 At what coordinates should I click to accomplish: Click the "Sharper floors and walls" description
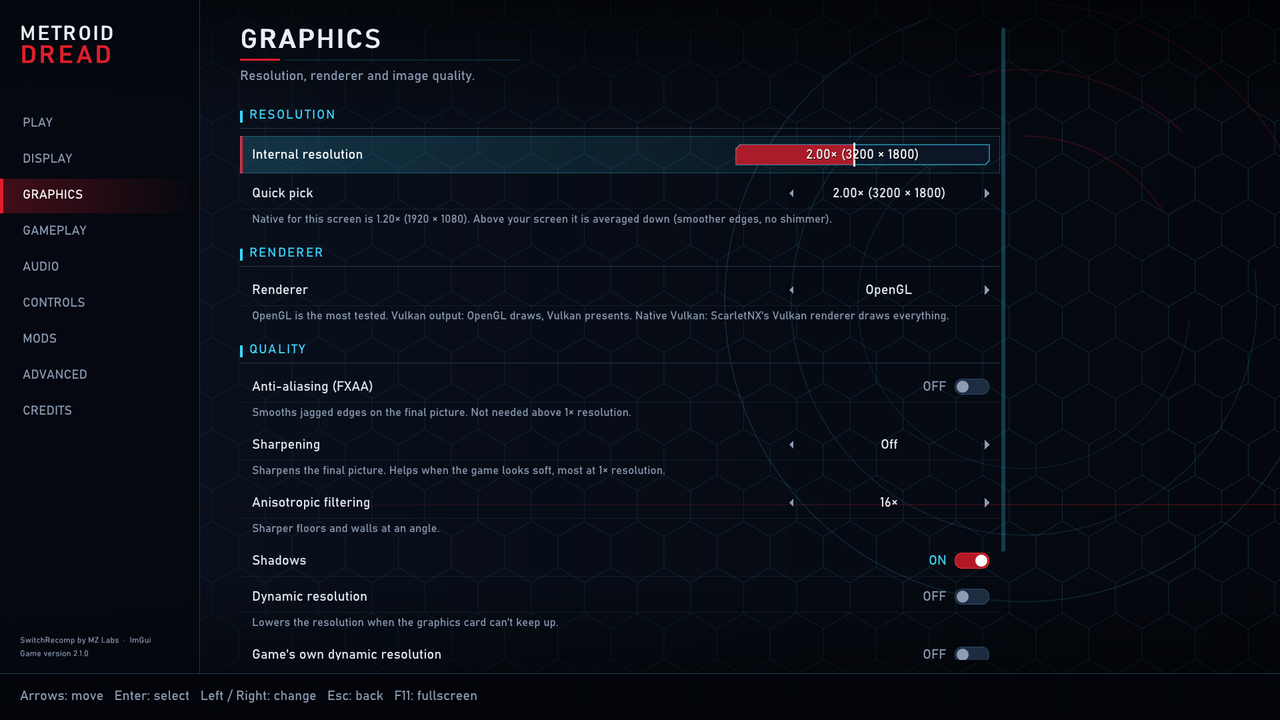(x=346, y=529)
